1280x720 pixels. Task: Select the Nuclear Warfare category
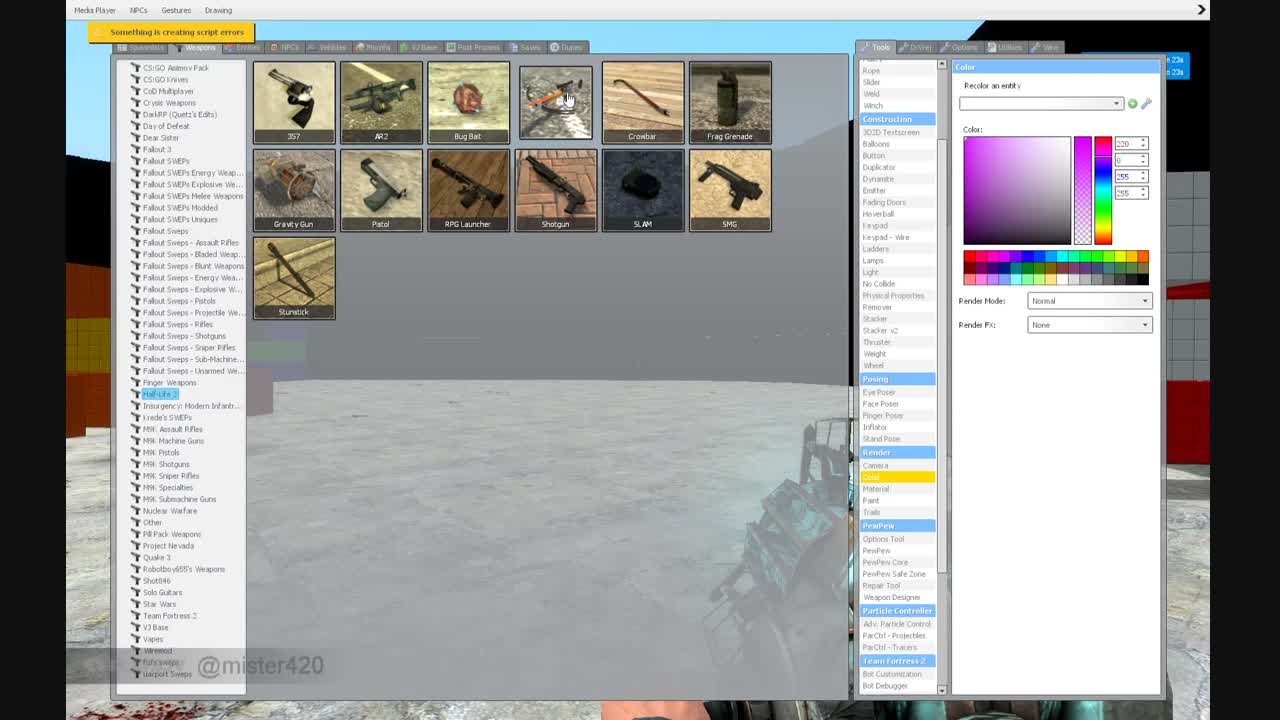point(170,511)
